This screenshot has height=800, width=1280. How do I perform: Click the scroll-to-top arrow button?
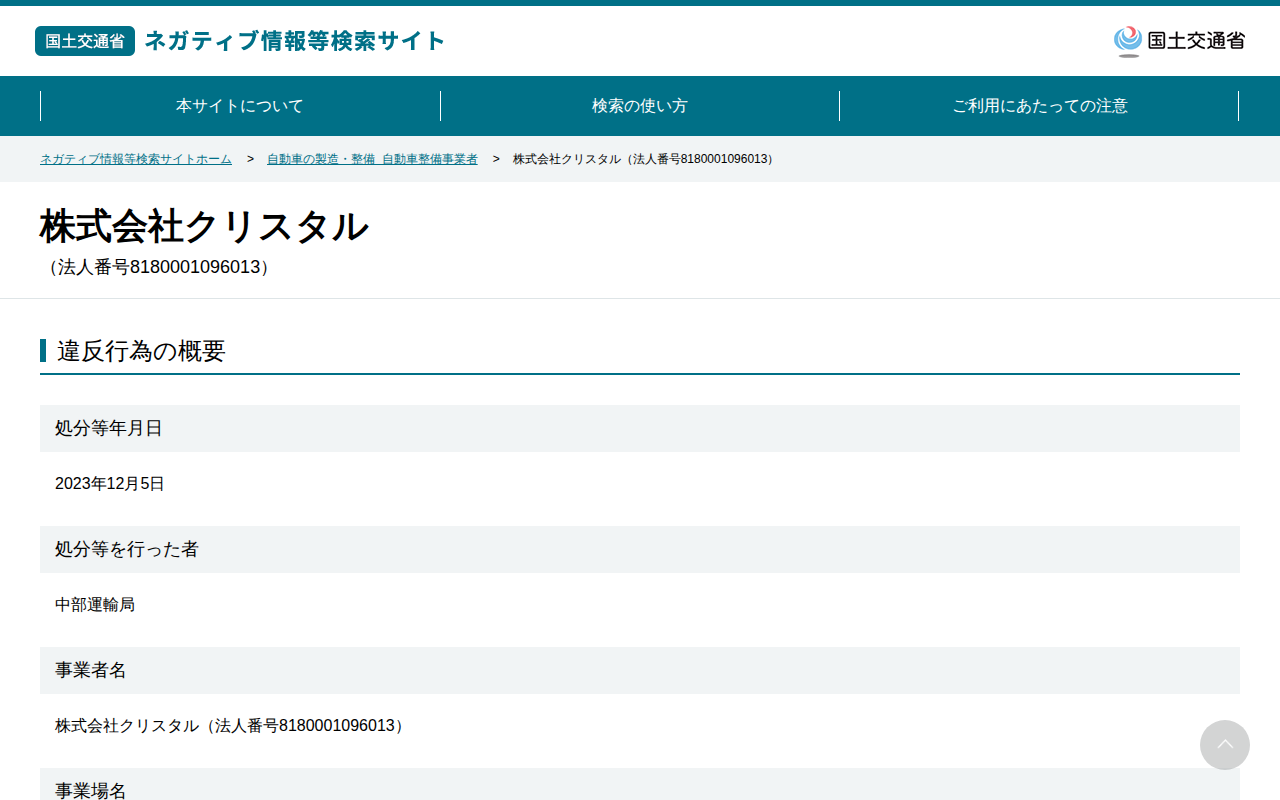point(1225,745)
